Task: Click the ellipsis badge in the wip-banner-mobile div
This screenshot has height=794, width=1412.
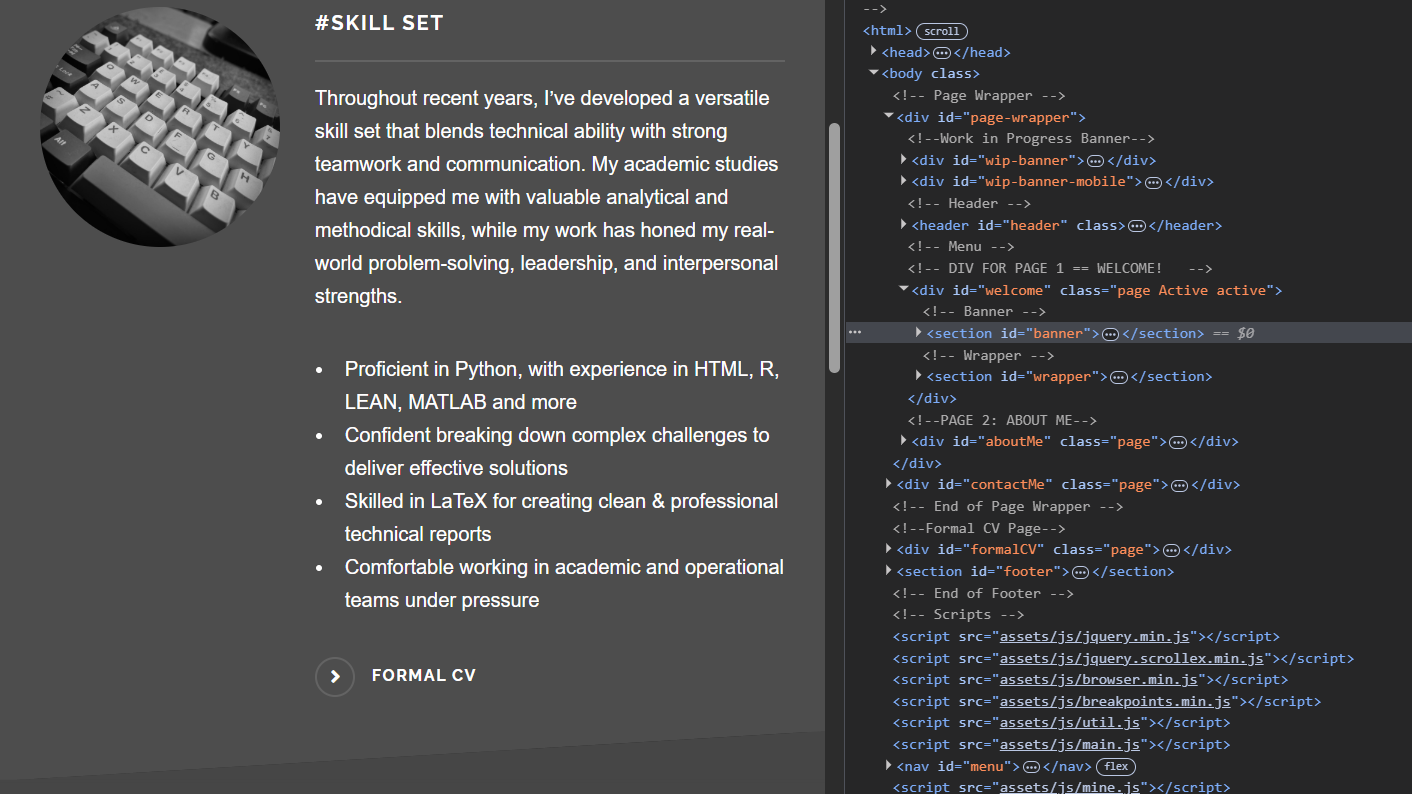Action: pyautogui.click(x=1153, y=182)
